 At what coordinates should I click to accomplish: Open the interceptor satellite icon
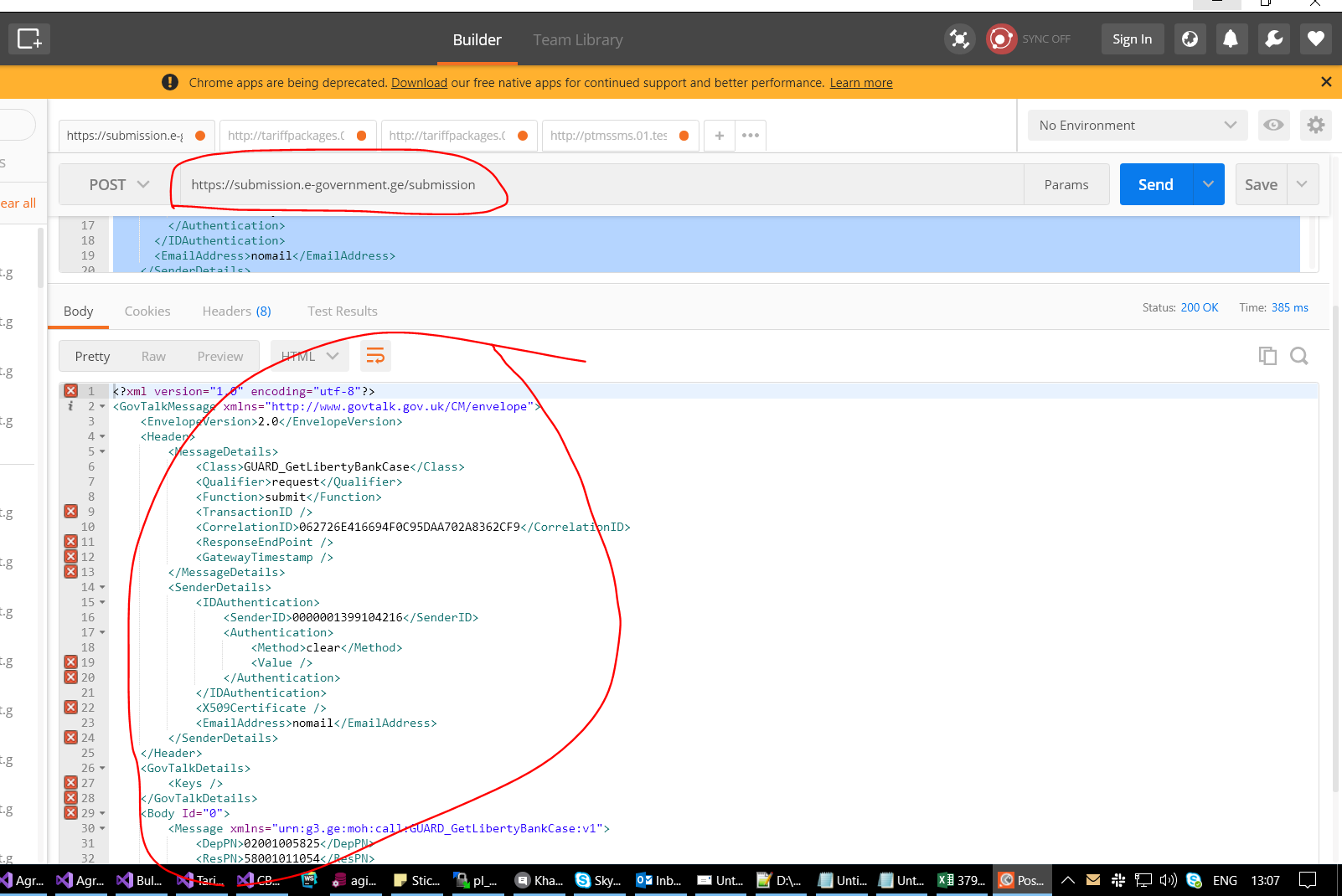(959, 39)
